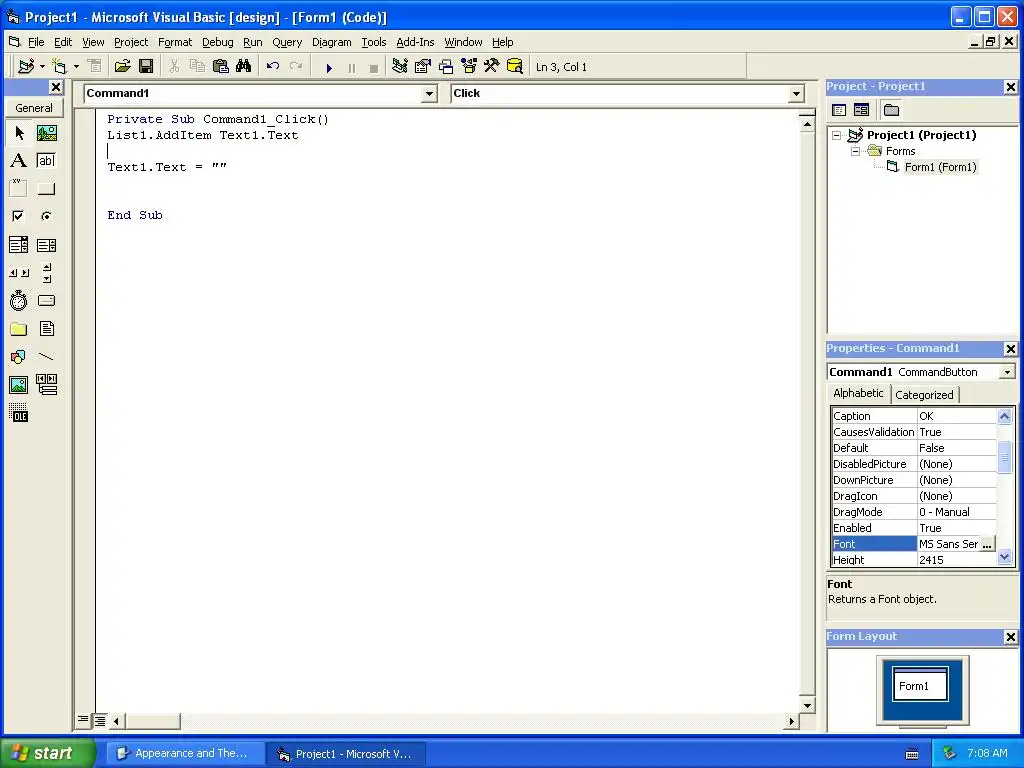1024x768 pixels.
Task: Open the Debug menu
Action: click(217, 42)
